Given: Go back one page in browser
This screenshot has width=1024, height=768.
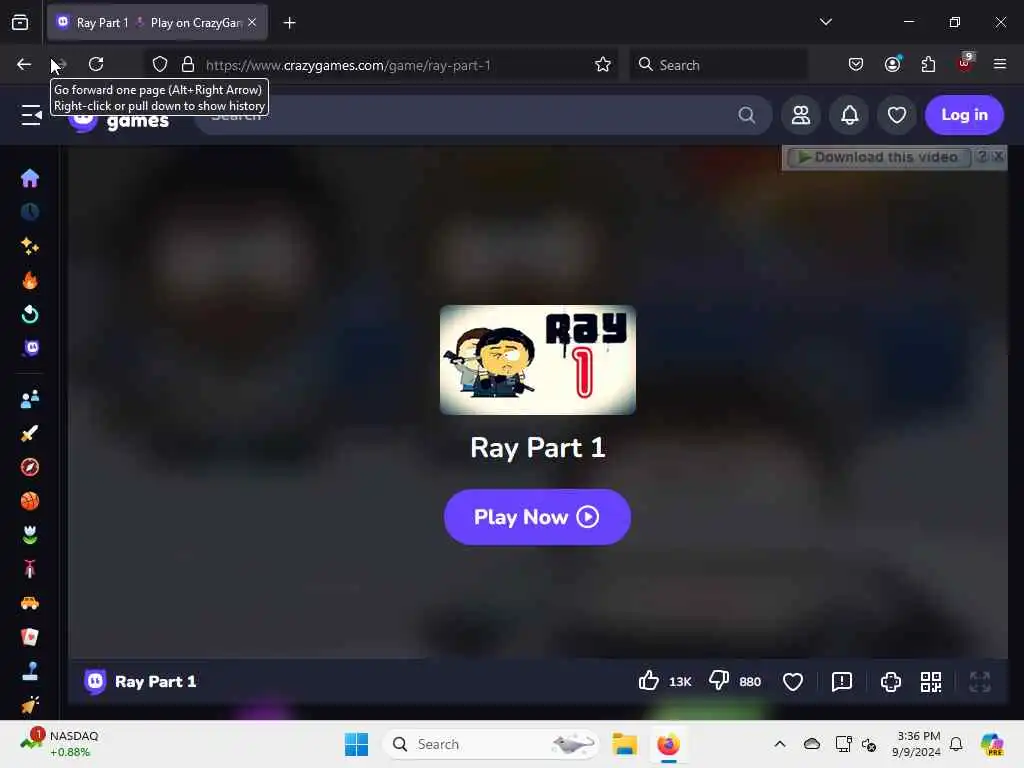Looking at the screenshot, I should [24, 64].
